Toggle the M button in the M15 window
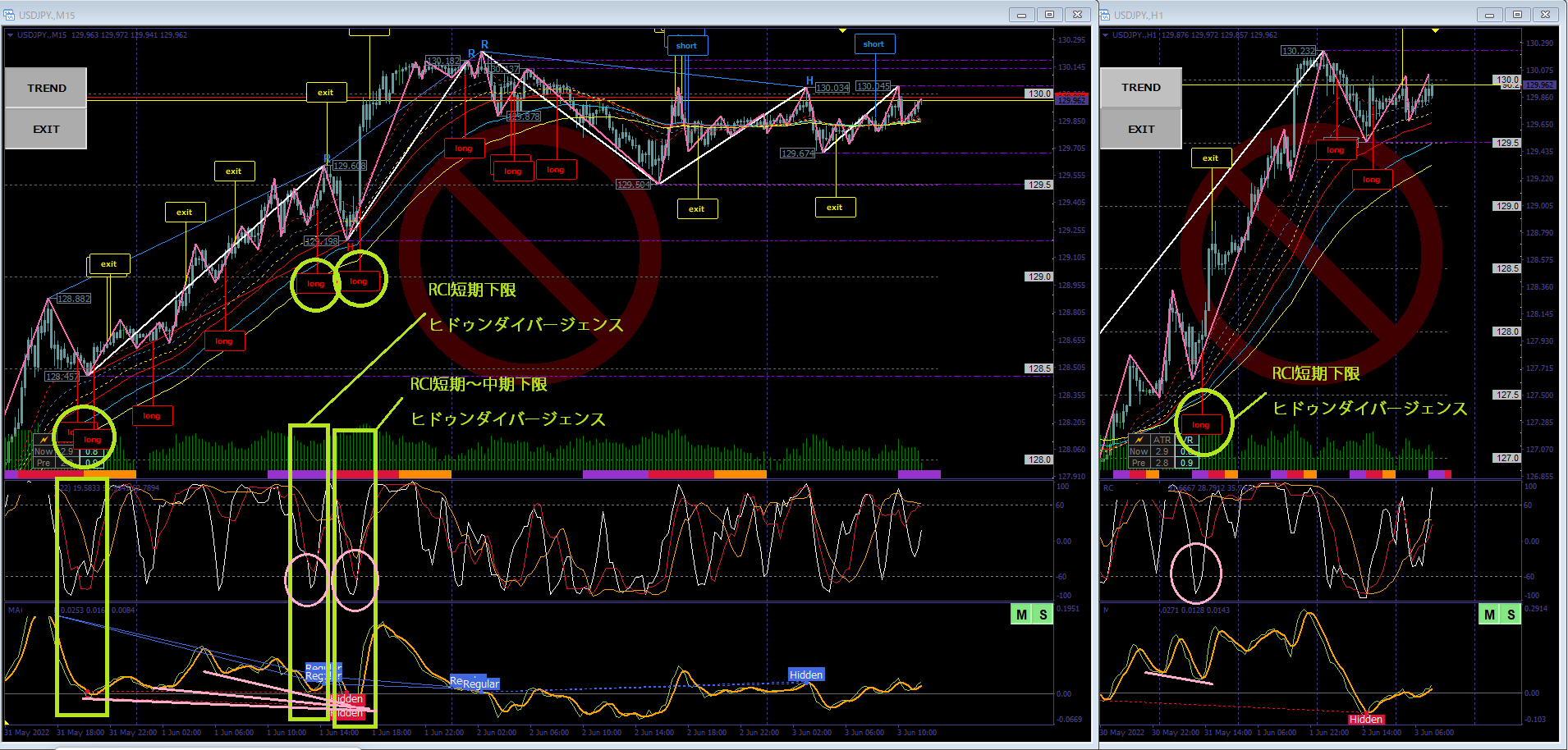The height and width of the screenshot is (750, 1568). click(x=1021, y=615)
